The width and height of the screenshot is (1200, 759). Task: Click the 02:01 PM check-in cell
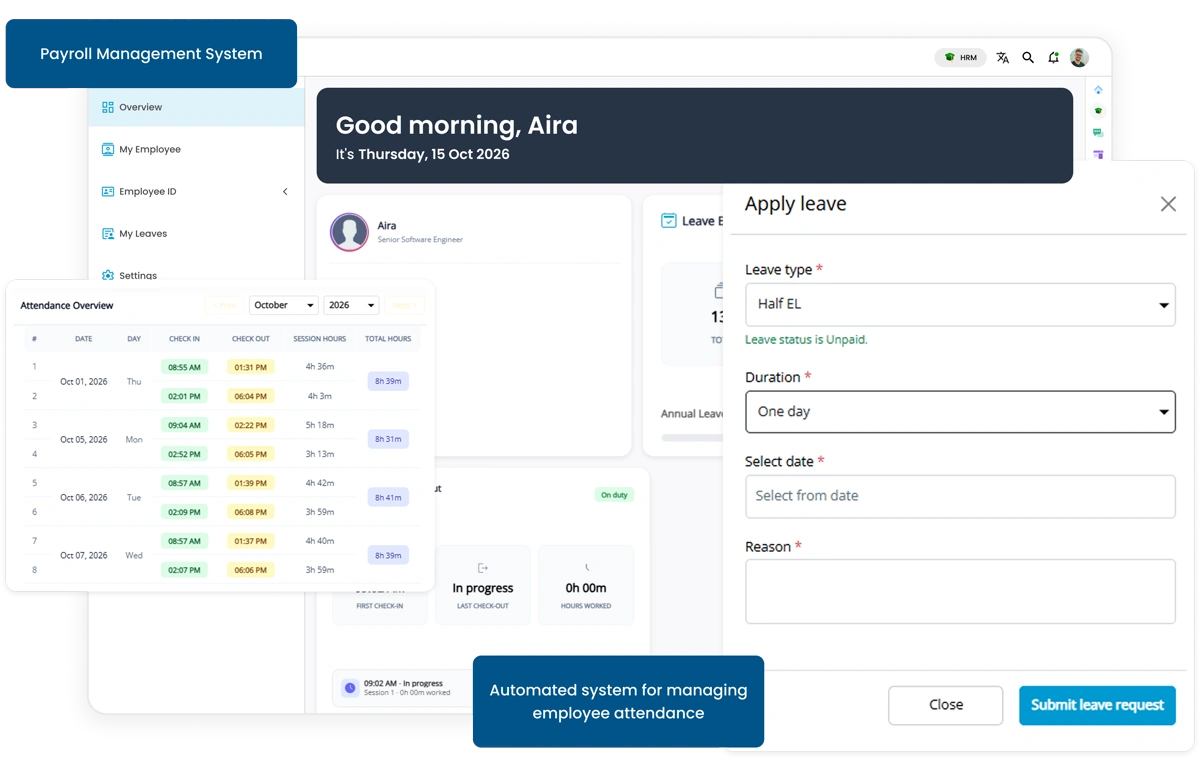point(184,396)
